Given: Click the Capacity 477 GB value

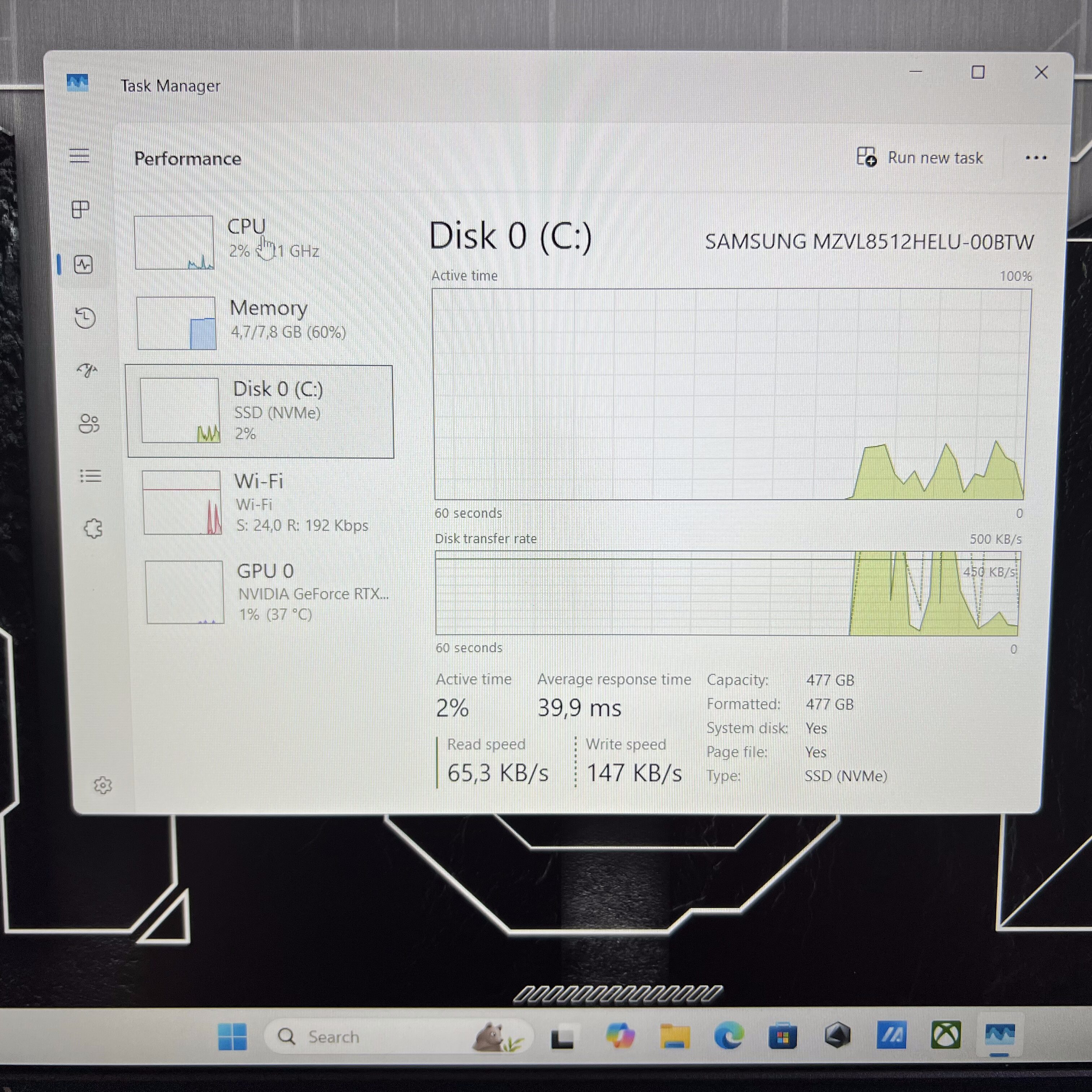Looking at the screenshot, I should (830, 680).
